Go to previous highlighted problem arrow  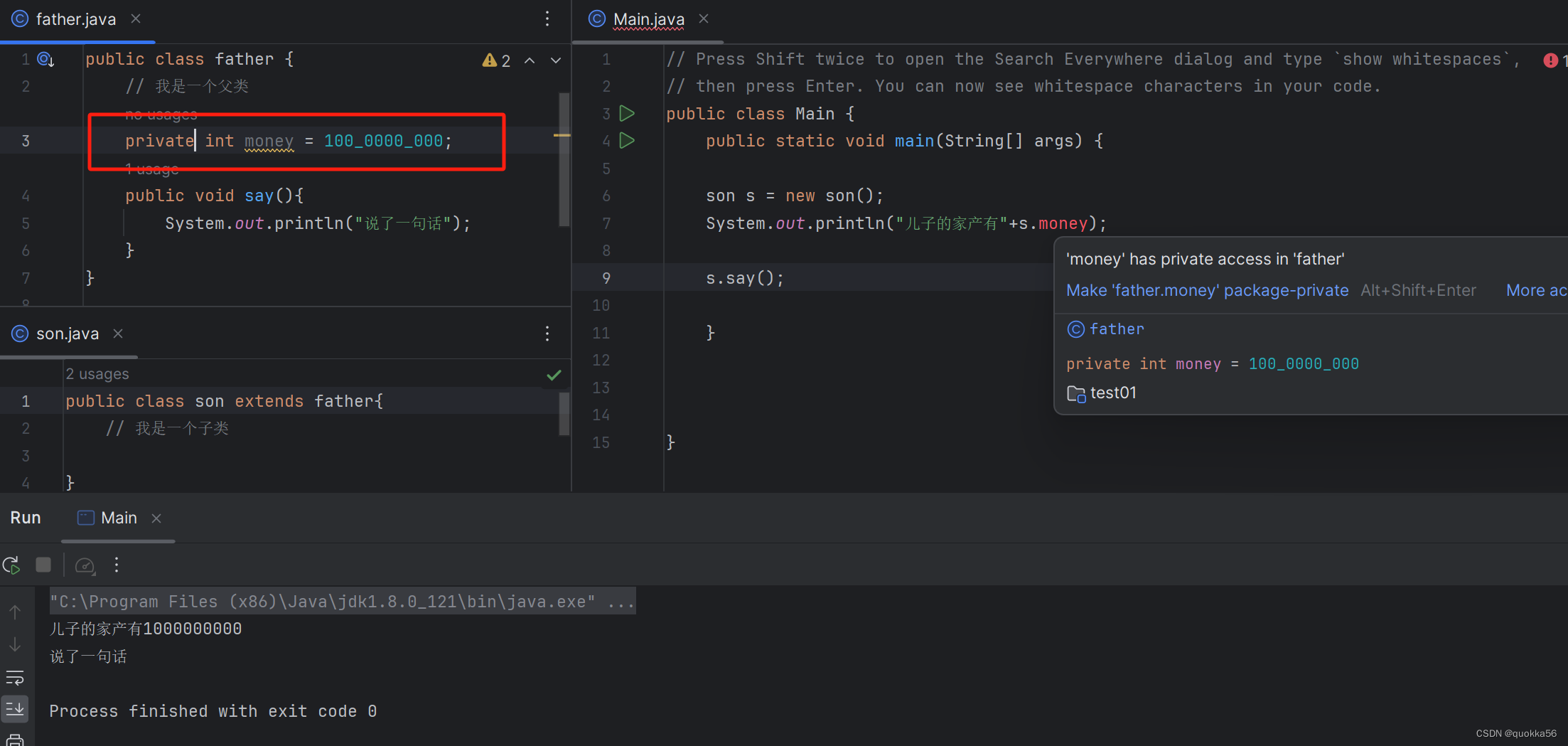point(530,60)
